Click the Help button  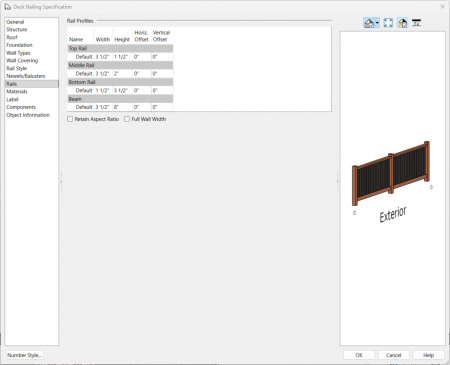[428, 355]
